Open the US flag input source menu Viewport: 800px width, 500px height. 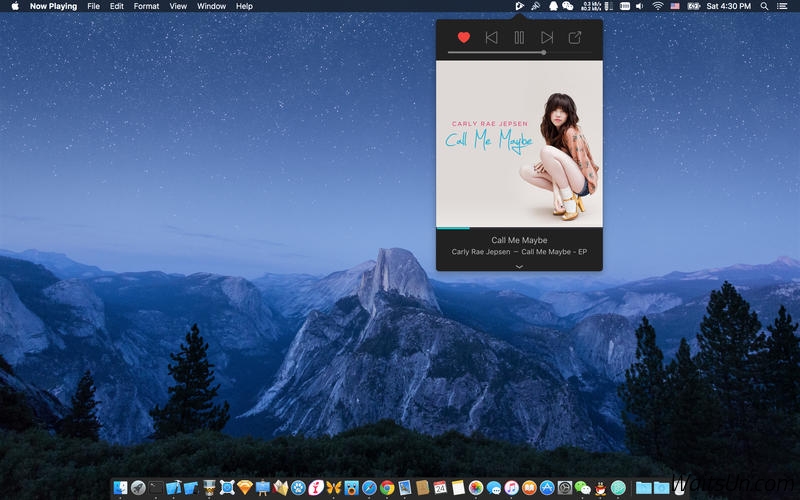pos(675,6)
